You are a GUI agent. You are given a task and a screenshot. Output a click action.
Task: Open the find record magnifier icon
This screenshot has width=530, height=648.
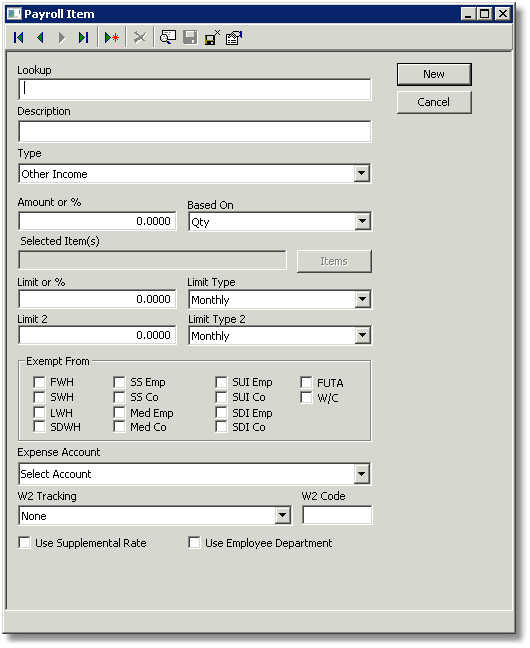pos(167,38)
